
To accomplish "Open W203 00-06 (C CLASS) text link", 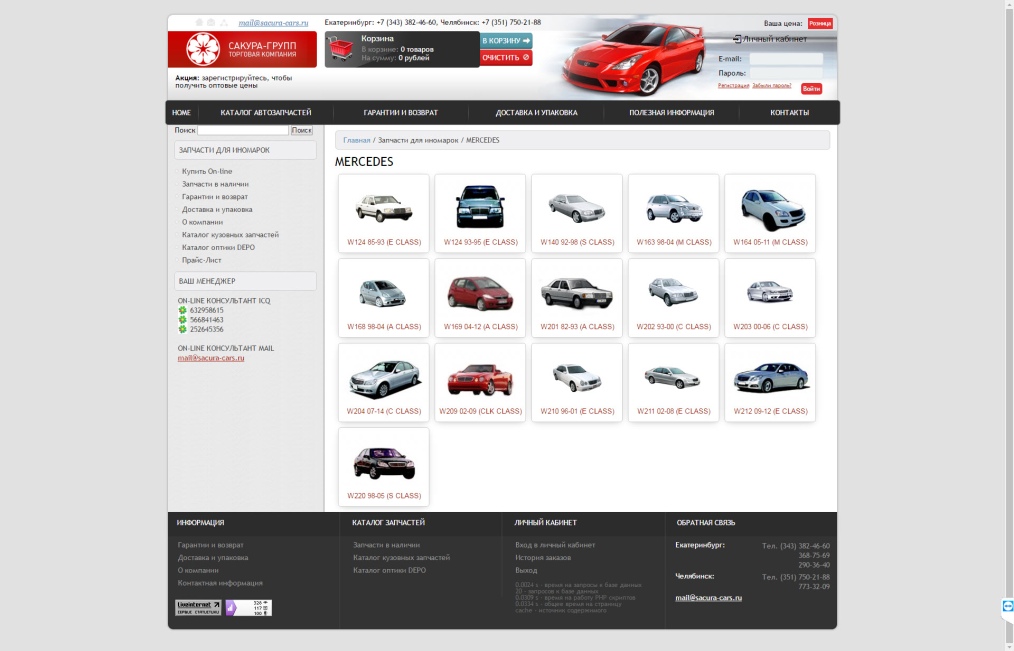I will (x=770, y=326).
